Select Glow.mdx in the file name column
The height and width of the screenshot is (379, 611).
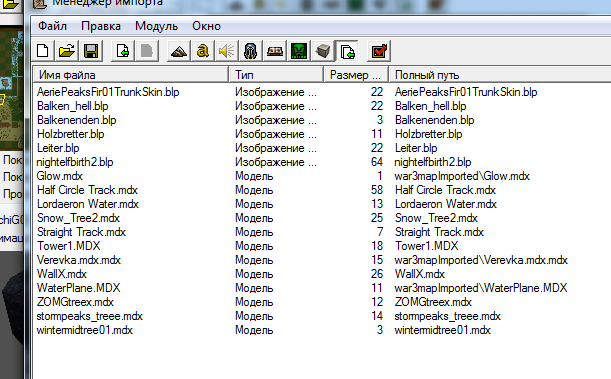pyautogui.click(x=60, y=176)
